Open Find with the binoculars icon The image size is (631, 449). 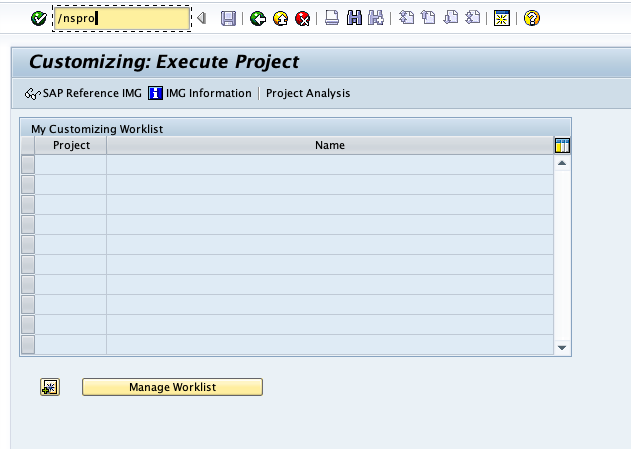354,18
